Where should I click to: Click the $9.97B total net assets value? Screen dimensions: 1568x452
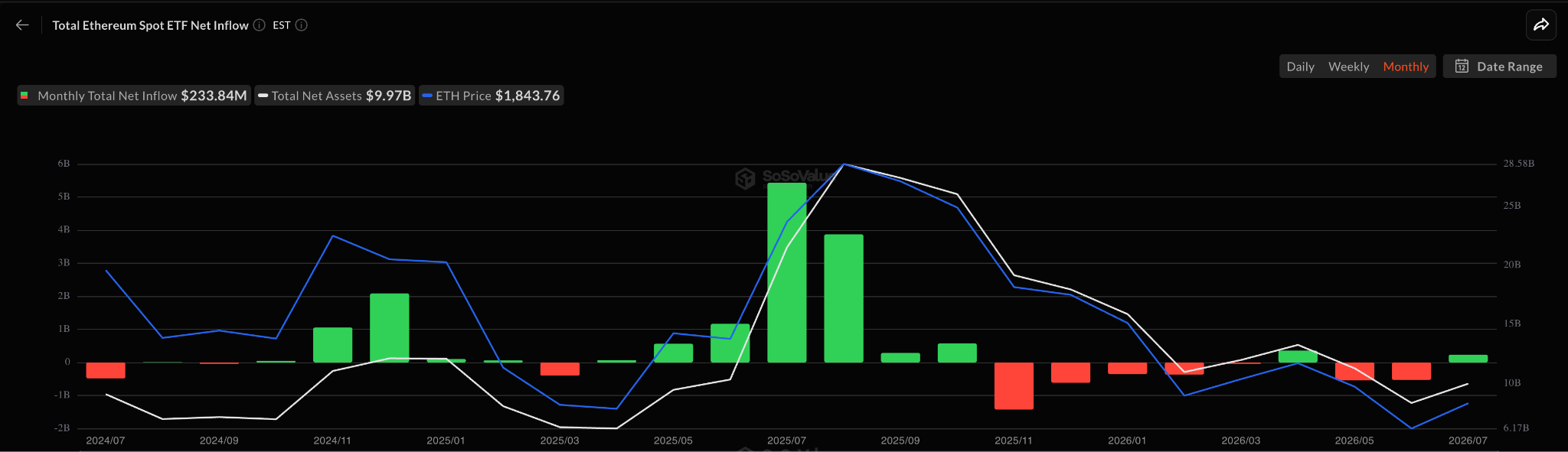tap(388, 96)
